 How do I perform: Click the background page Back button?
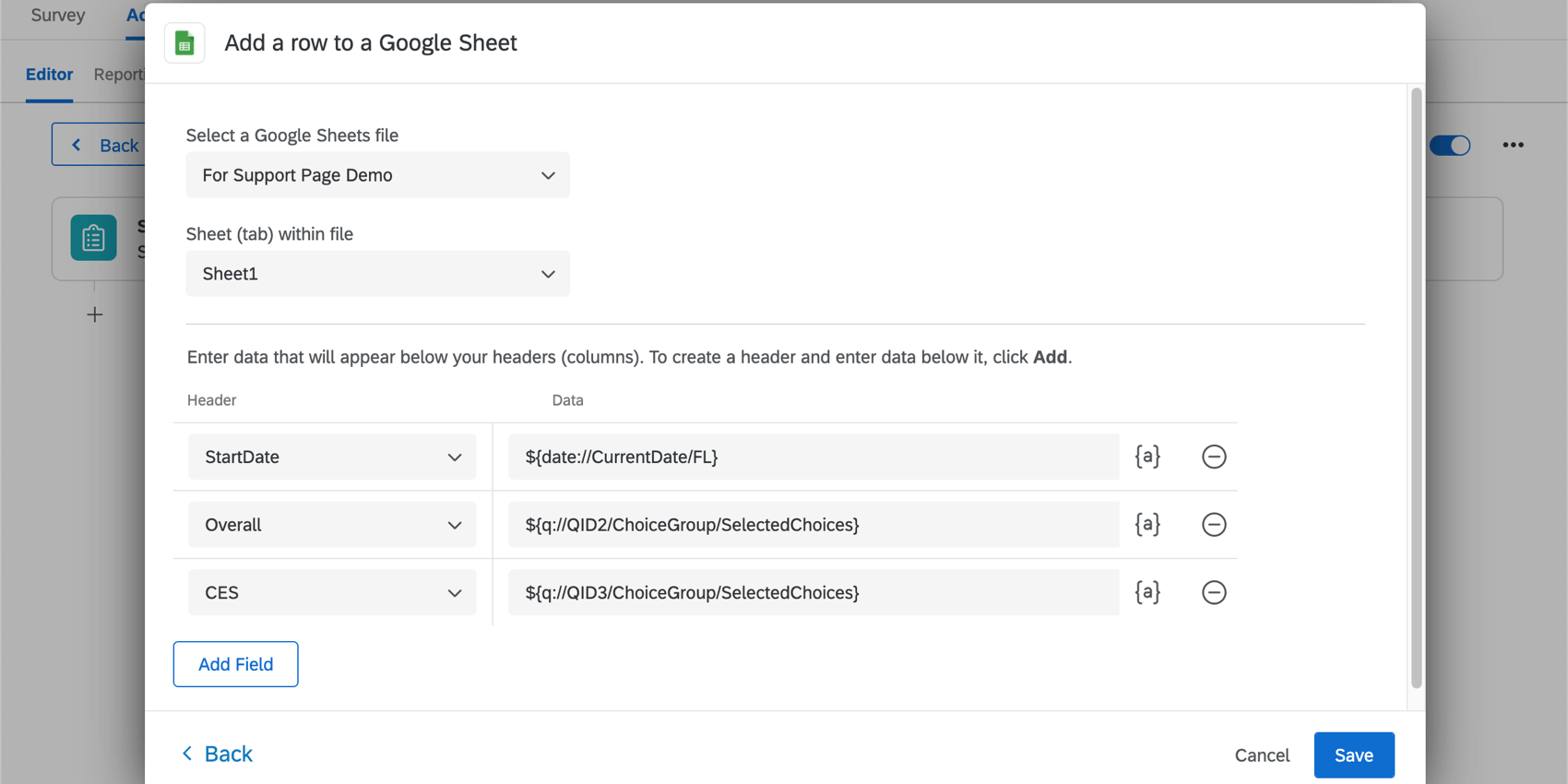(x=98, y=145)
